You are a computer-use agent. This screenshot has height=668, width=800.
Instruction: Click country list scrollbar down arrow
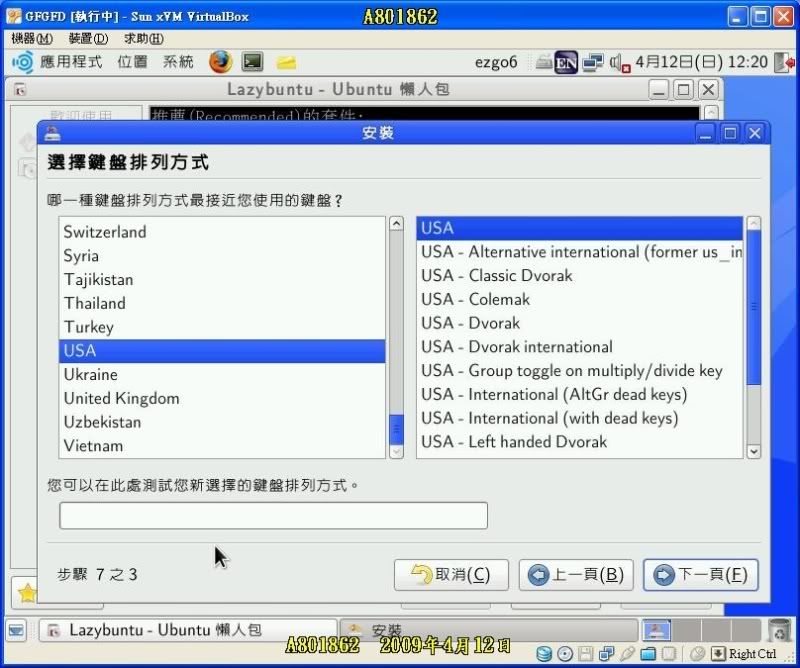tap(396, 452)
